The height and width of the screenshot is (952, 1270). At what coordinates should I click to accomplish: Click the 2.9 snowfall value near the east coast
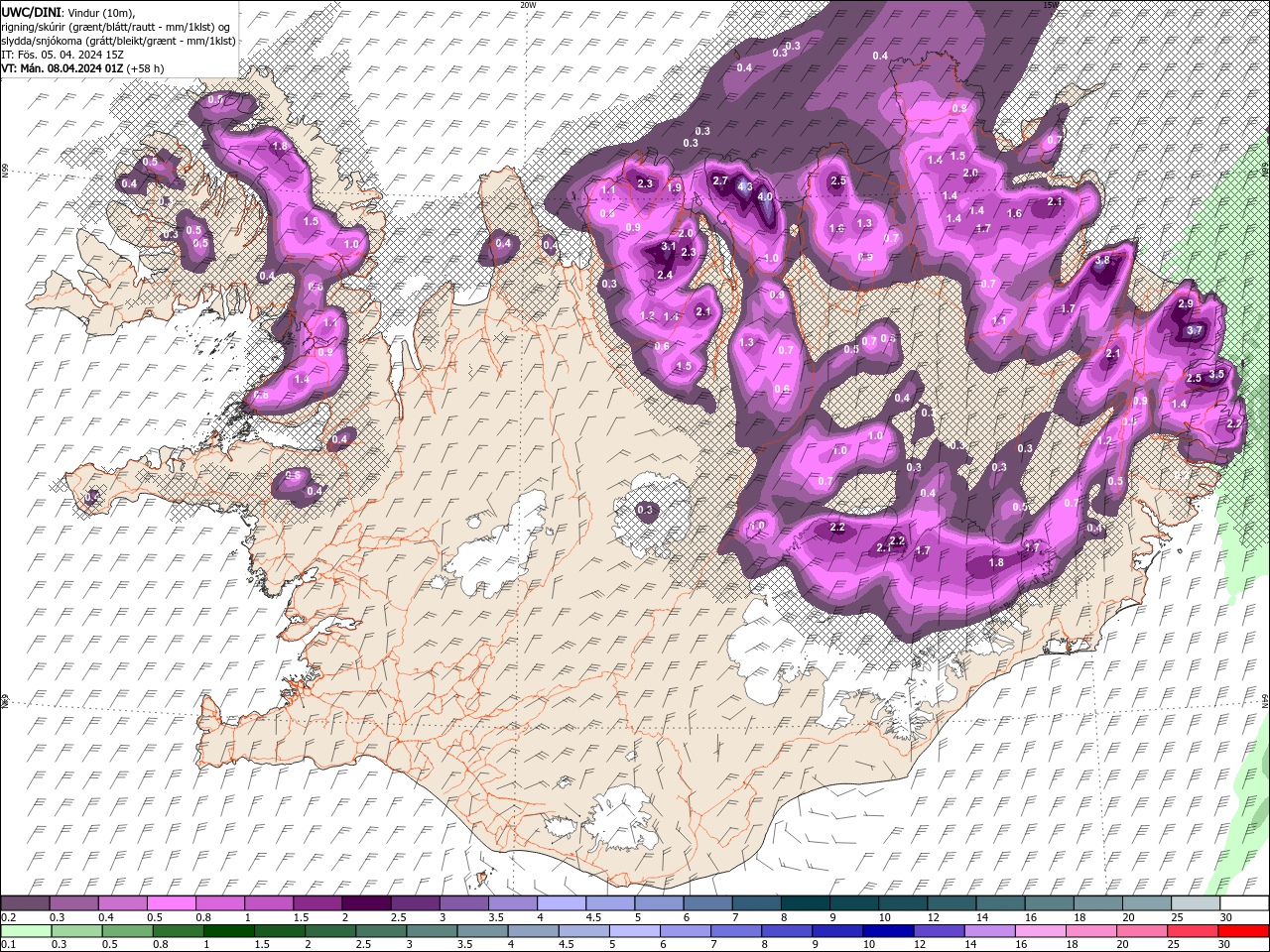[1185, 303]
